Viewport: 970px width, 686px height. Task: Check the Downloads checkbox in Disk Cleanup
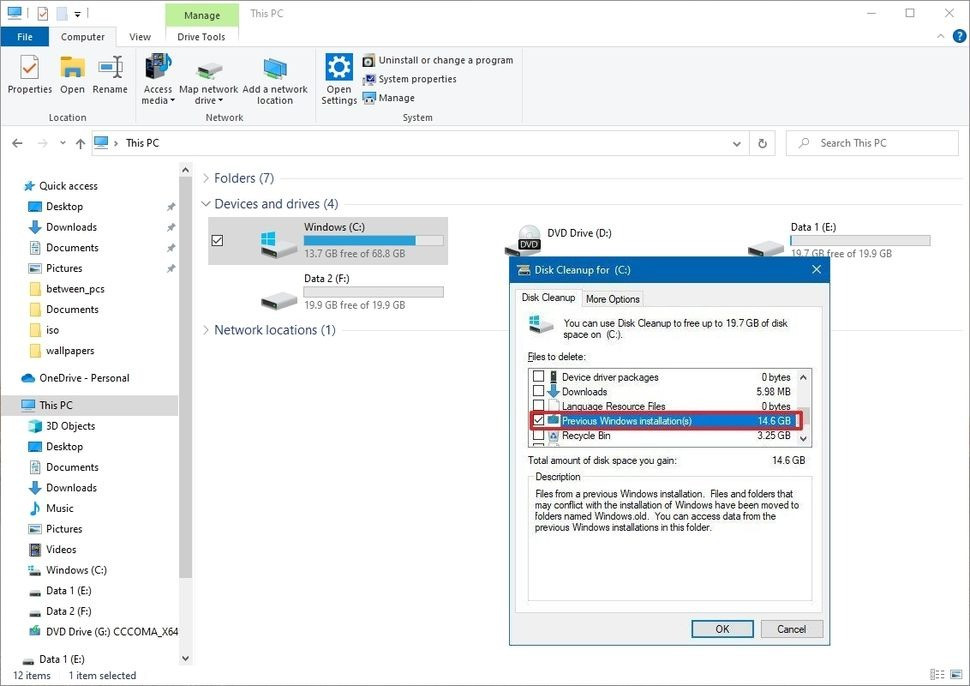tap(539, 391)
